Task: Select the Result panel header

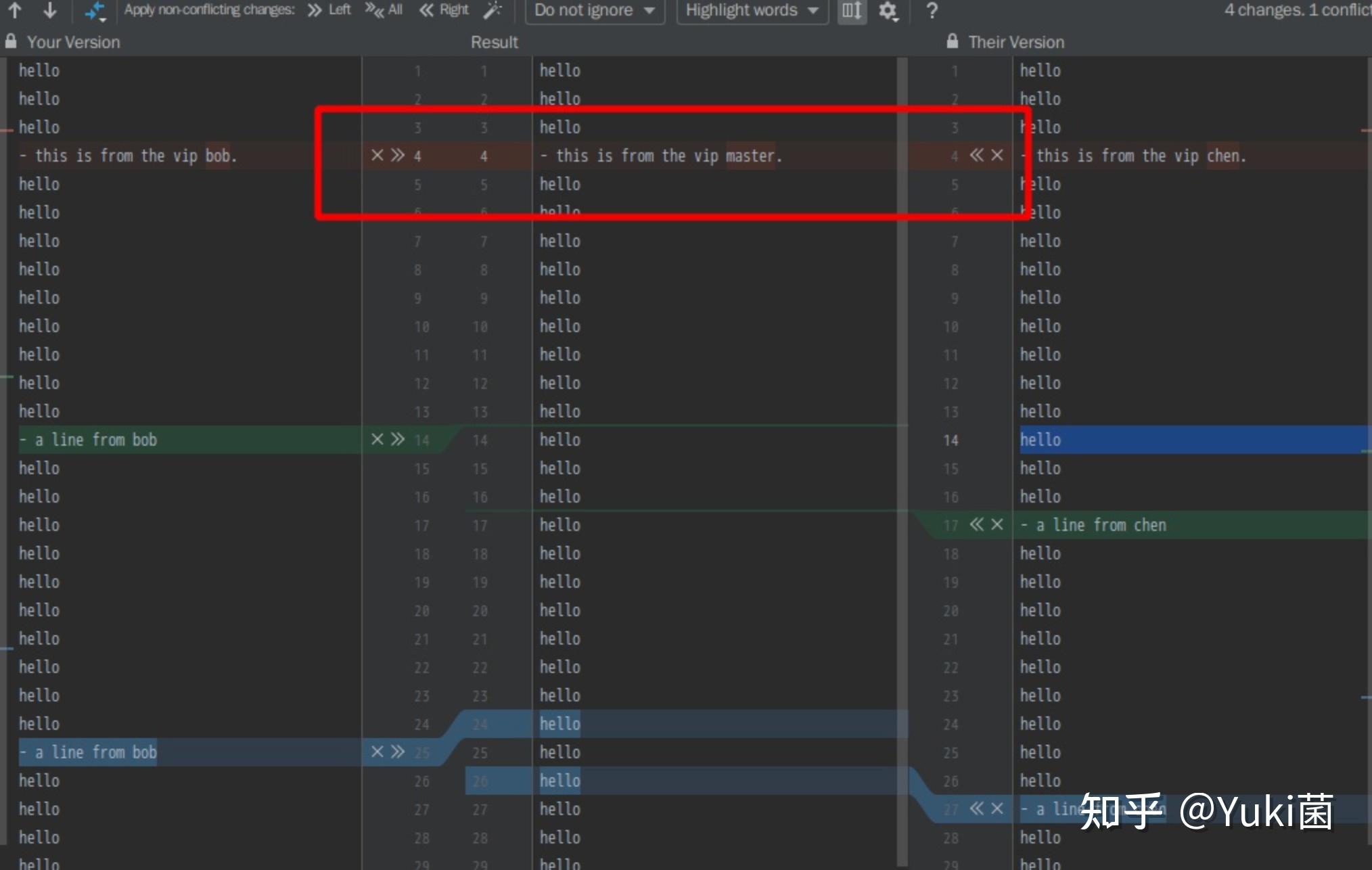Action: (x=493, y=41)
